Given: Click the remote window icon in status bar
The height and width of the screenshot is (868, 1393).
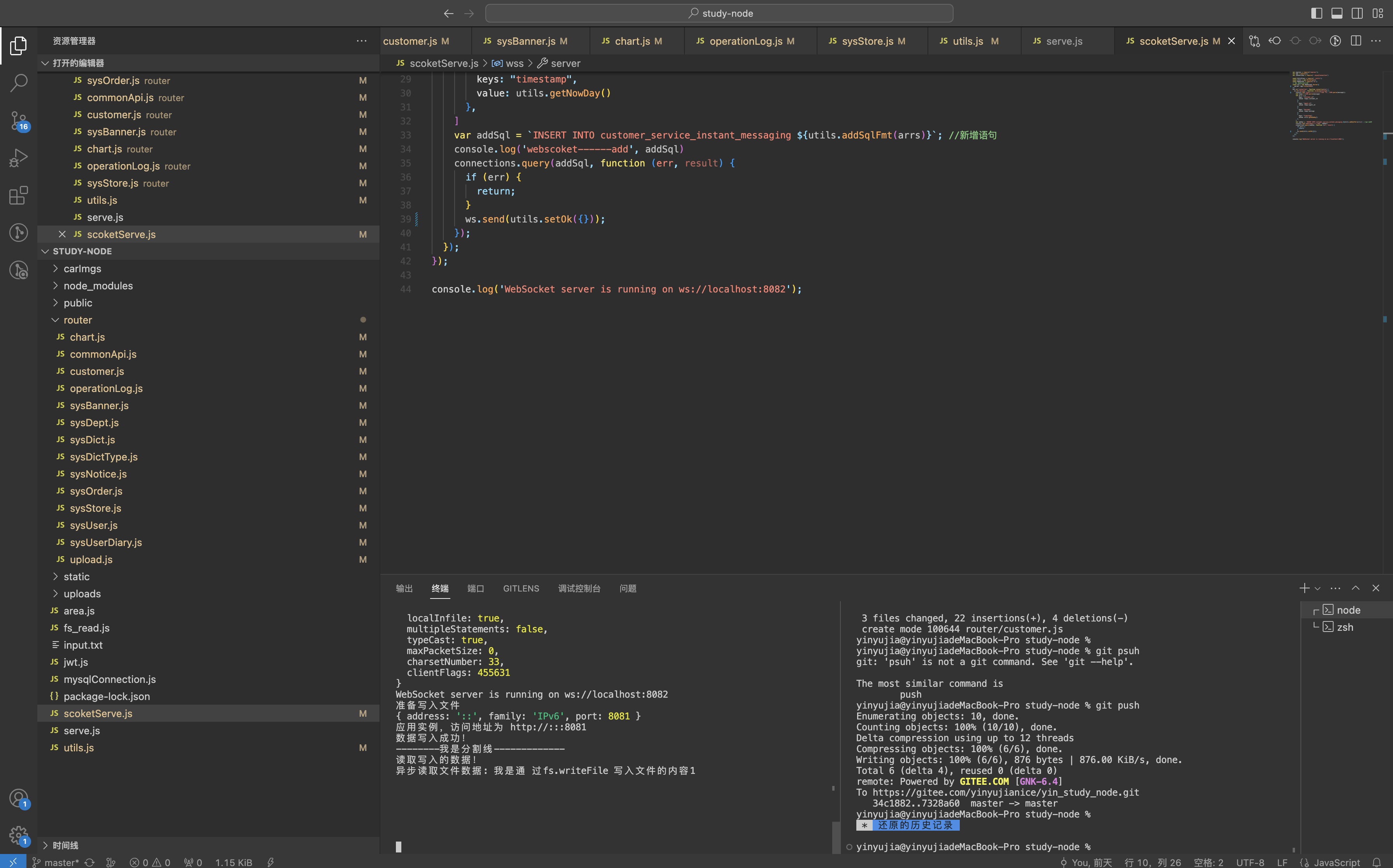Looking at the screenshot, I should pyautogui.click(x=12, y=862).
